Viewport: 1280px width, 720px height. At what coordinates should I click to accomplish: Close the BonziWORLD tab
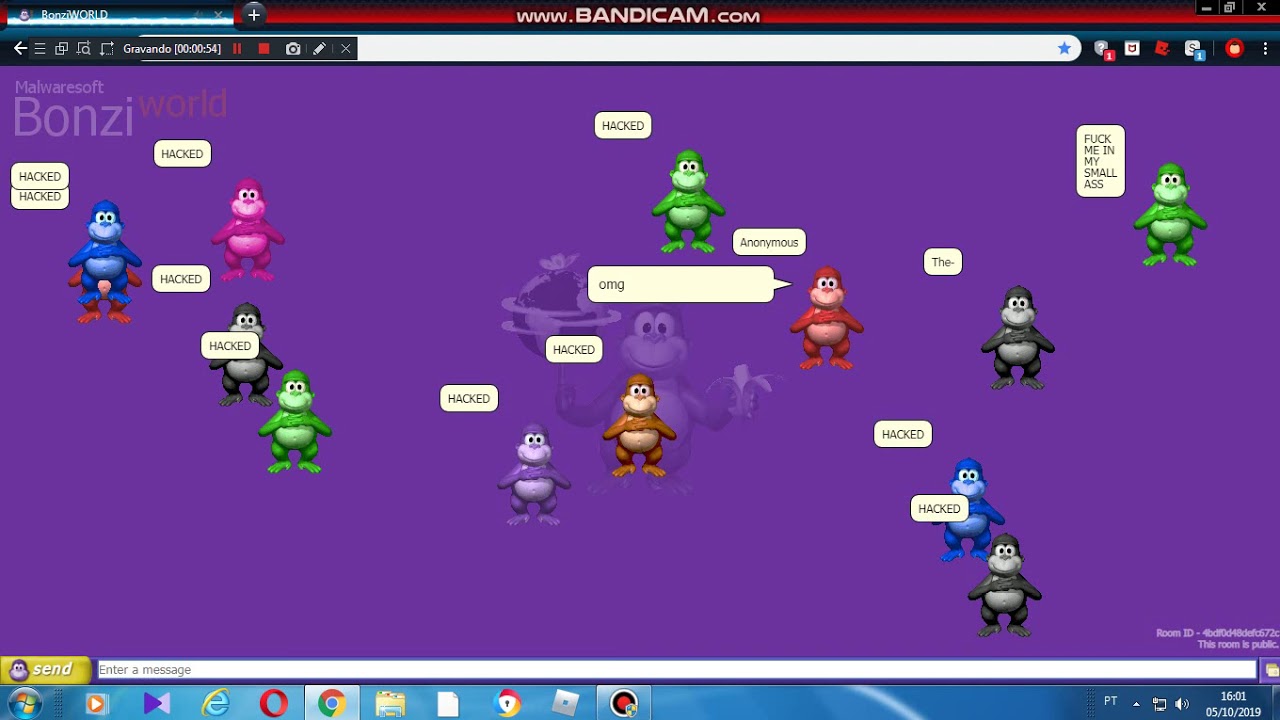click(x=218, y=15)
